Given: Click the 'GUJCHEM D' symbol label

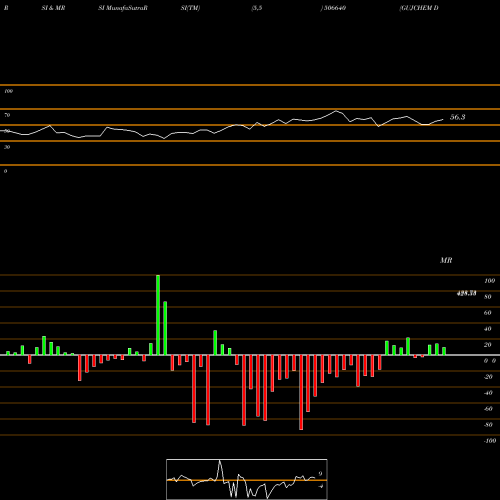Looking at the screenshot, I should click(x=419, y=8).
